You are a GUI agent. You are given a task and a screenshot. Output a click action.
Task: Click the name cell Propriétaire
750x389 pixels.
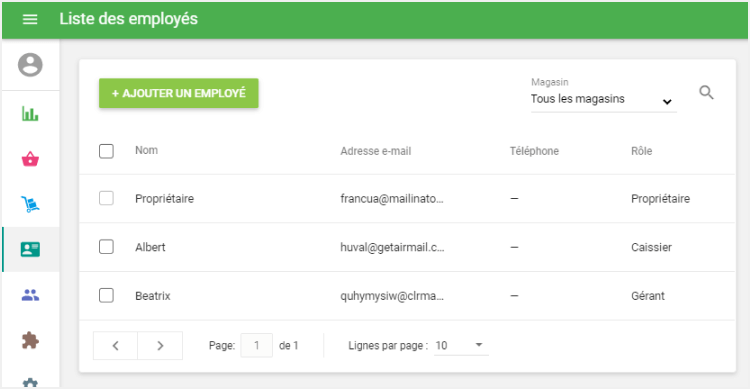(165, 199)
